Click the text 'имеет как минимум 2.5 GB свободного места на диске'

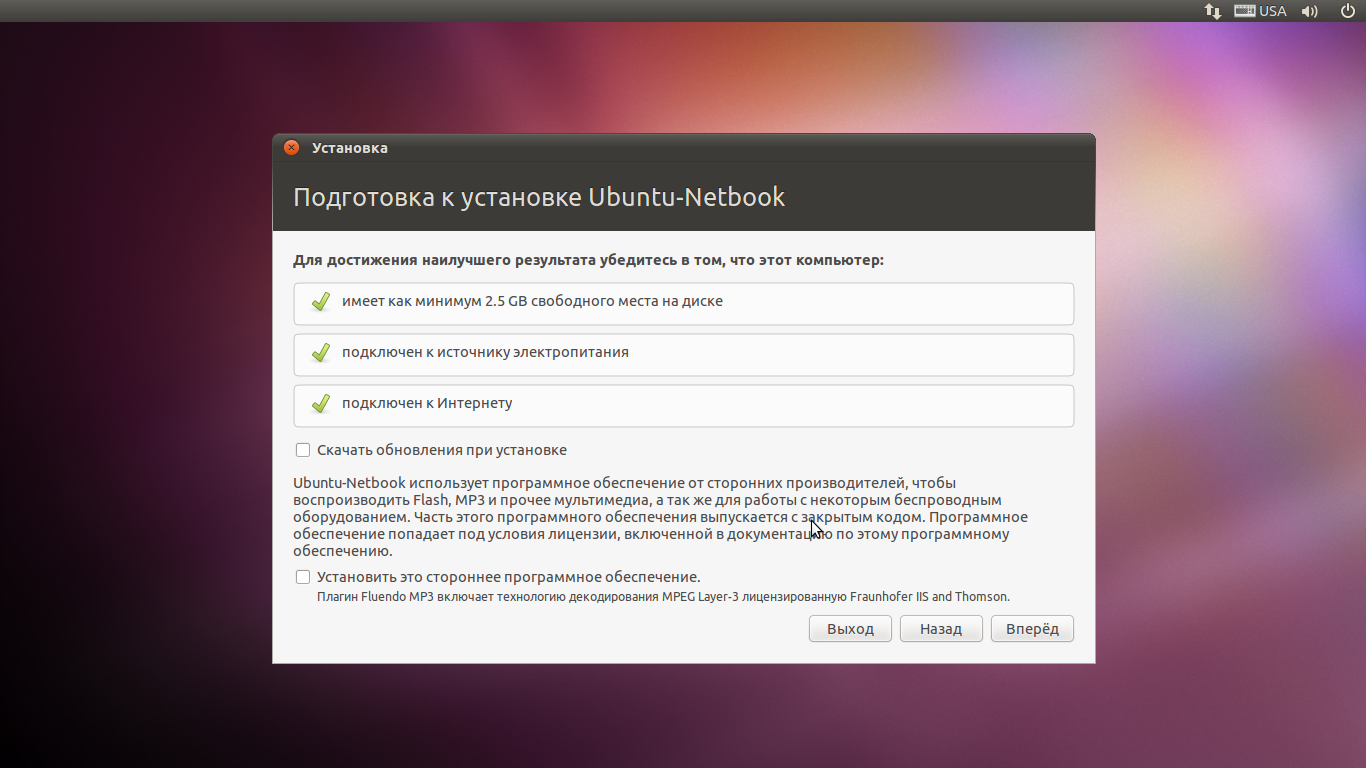point(532,301)
